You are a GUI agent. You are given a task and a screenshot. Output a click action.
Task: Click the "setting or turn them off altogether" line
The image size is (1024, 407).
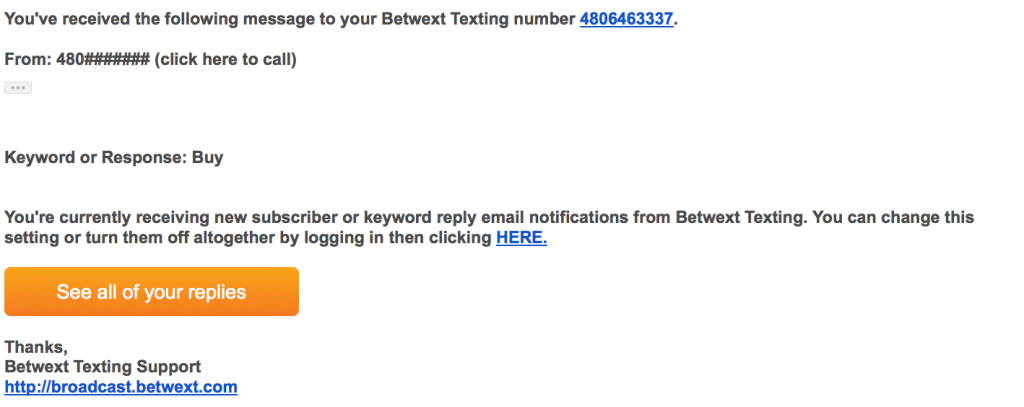276,238
